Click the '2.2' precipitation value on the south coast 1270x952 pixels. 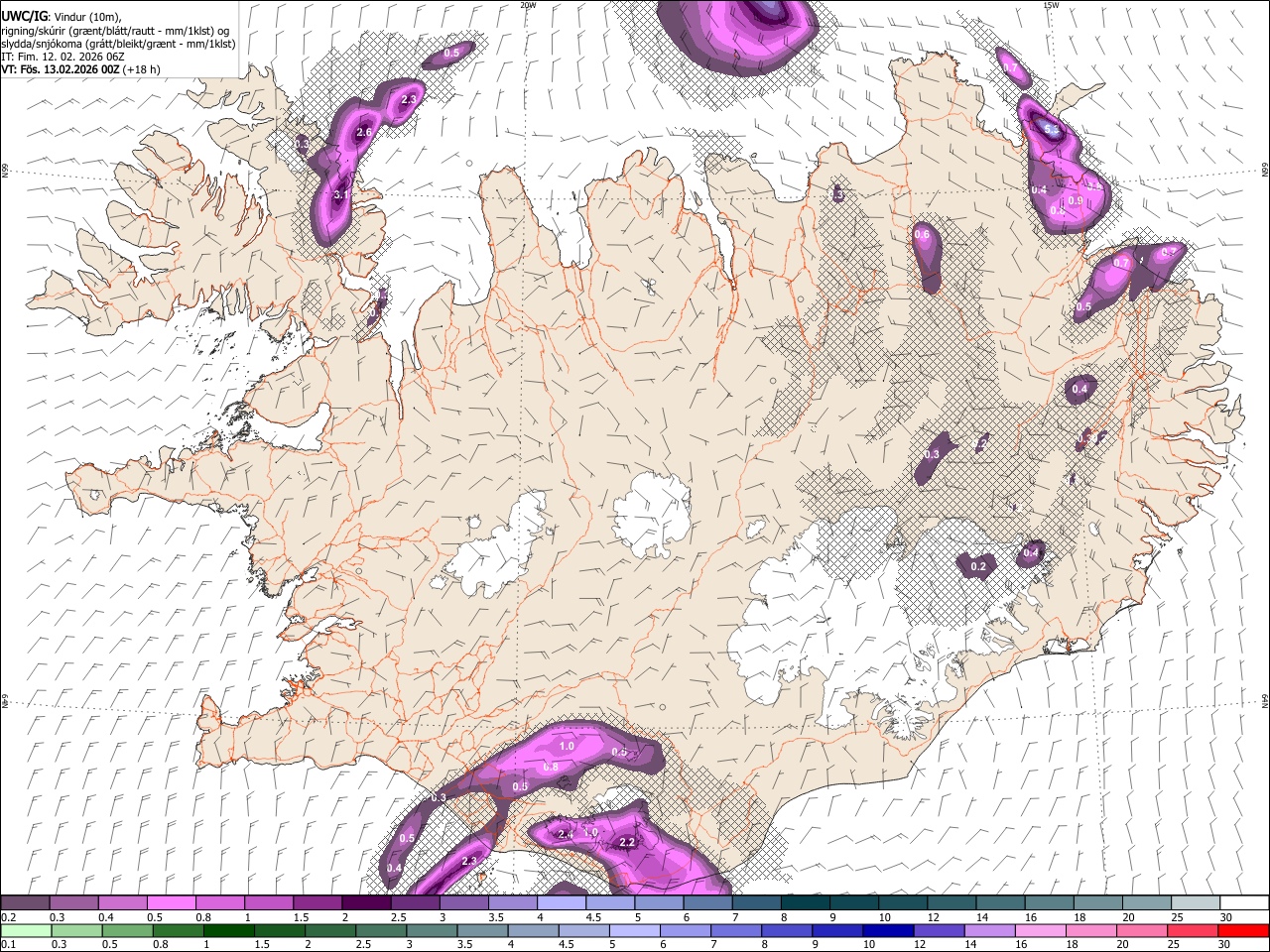[626, 843]
